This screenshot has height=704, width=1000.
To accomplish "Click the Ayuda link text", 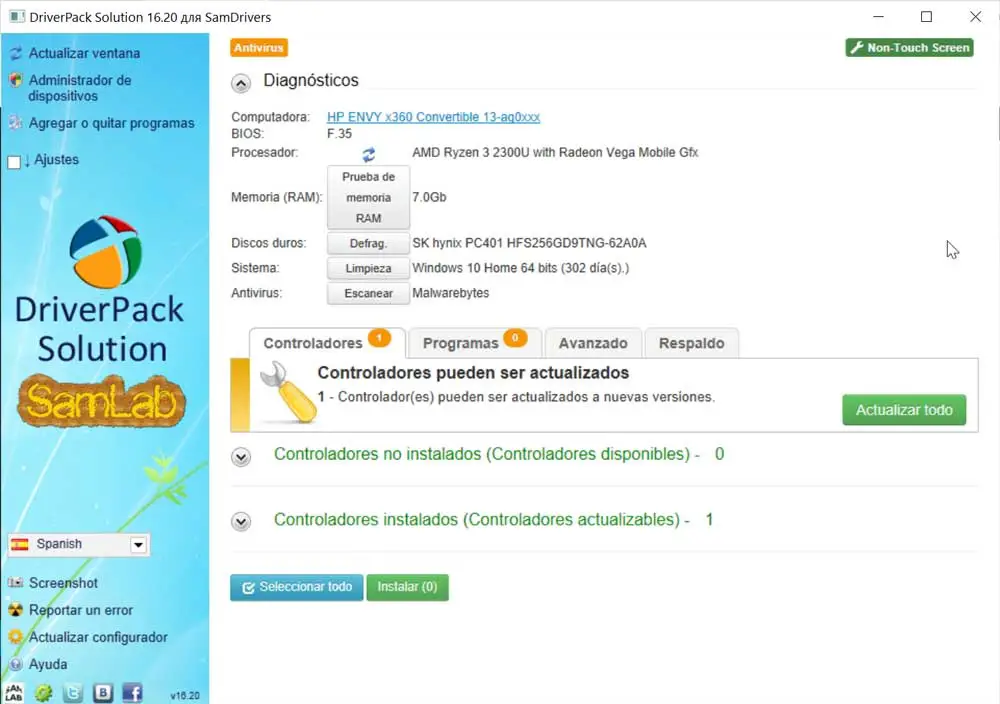I will pos(48,664).
